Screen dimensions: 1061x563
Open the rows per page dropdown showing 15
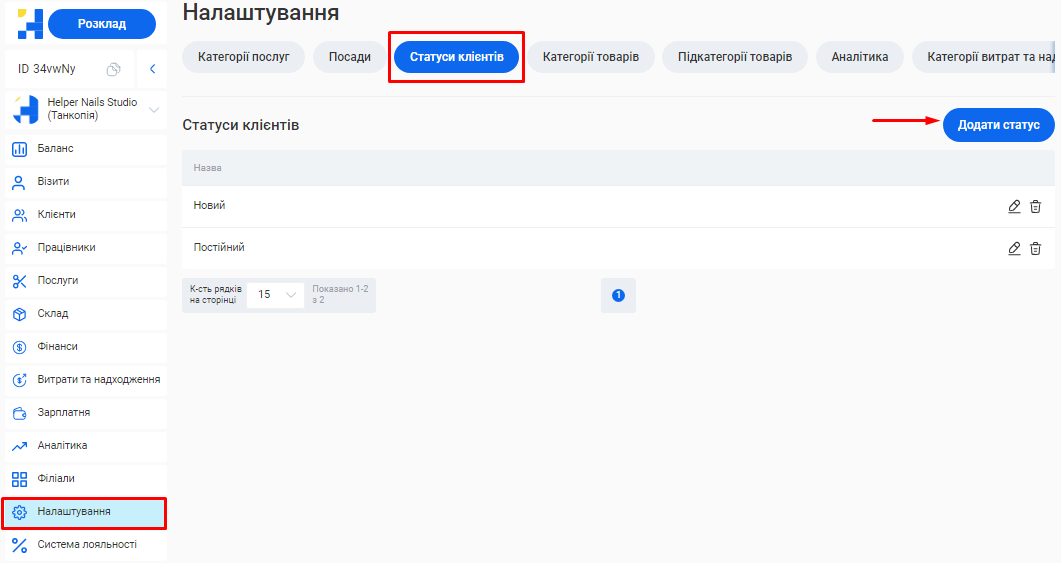coord(275,295)
